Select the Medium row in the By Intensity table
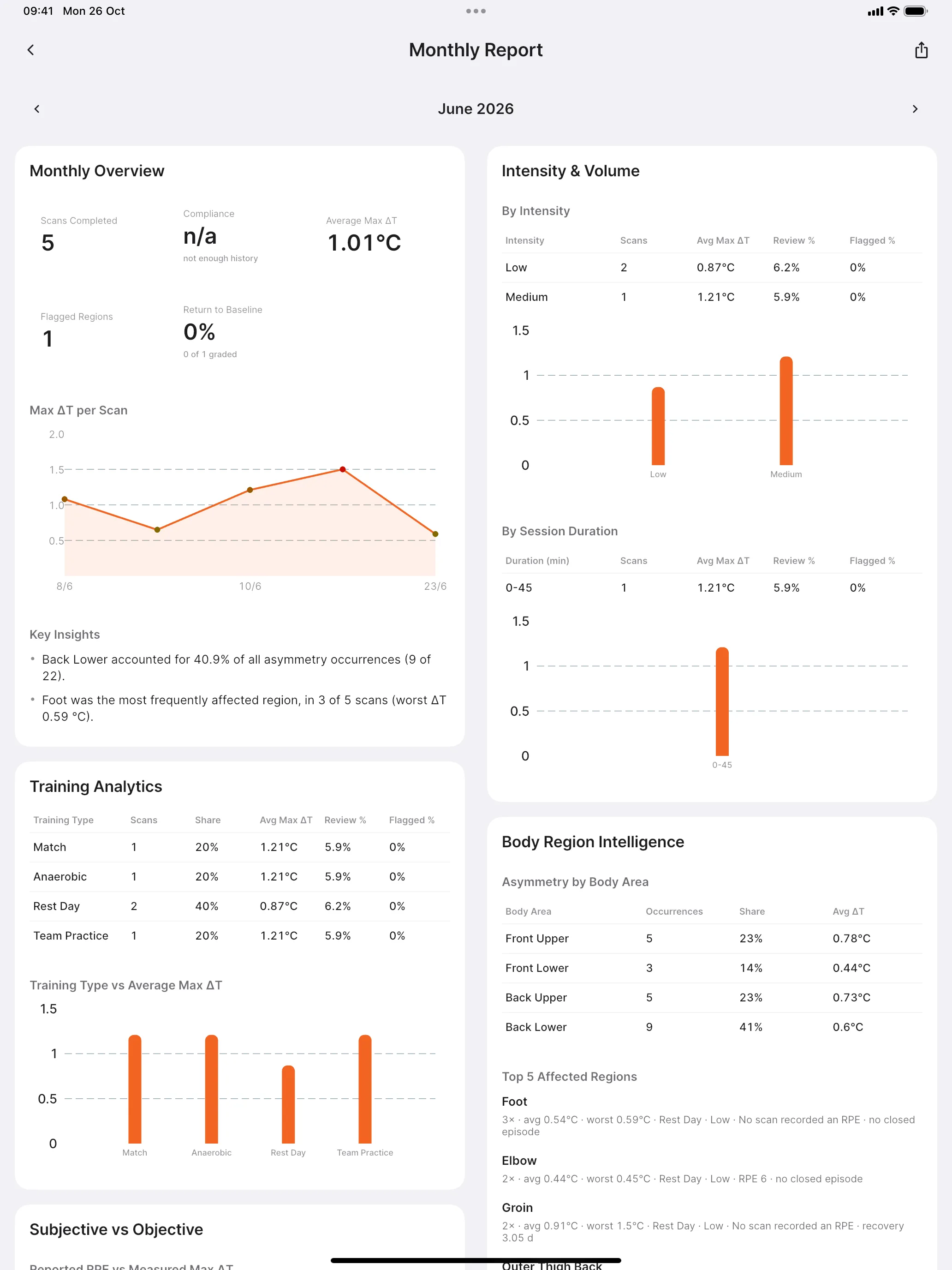 (712, 297)
